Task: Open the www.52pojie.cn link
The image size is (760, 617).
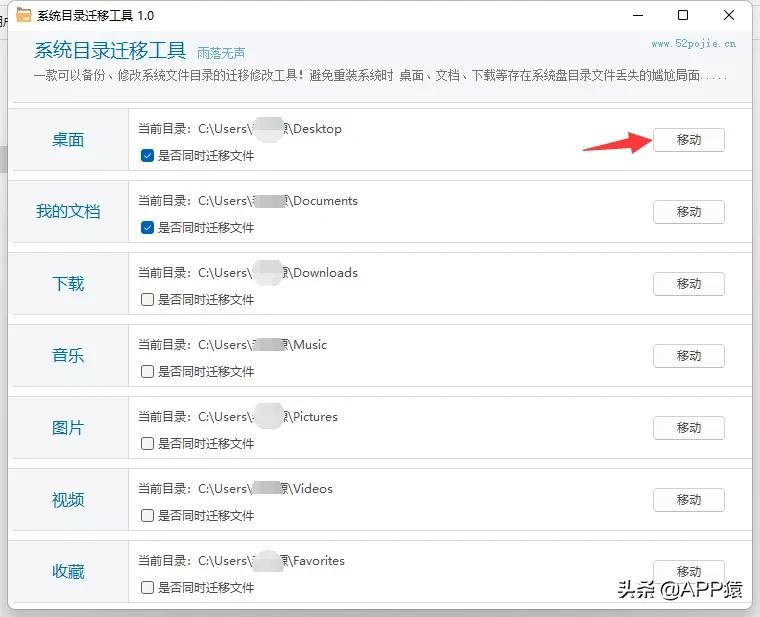Action: 693,44
